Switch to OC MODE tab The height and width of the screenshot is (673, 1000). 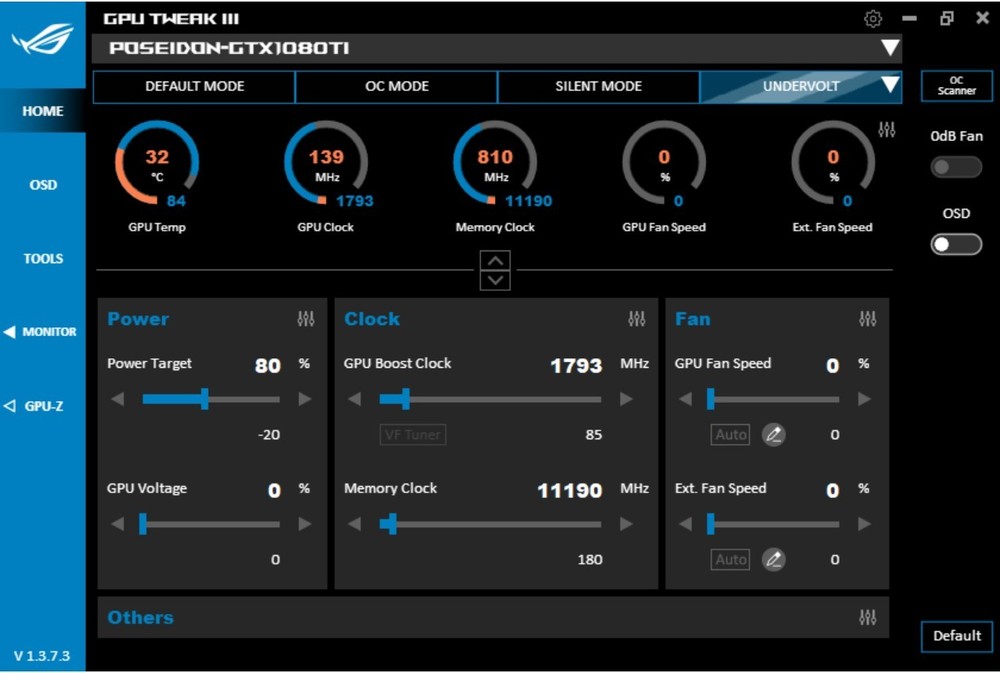pyautogui.click(x=397, y=87)
